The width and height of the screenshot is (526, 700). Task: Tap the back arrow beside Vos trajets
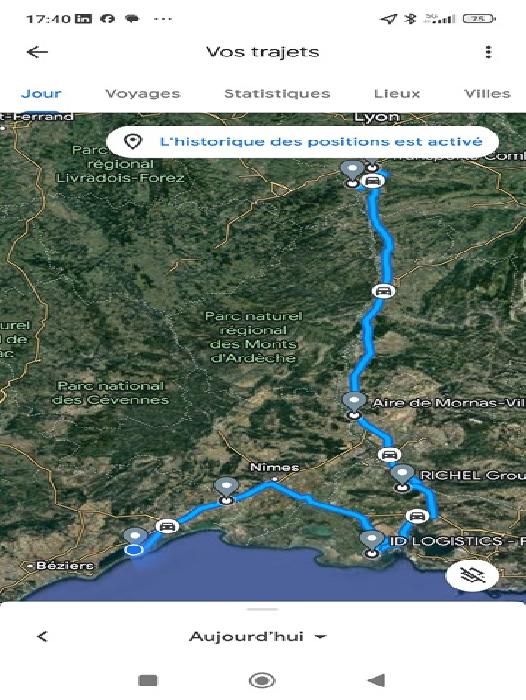[x=37, y=52]
